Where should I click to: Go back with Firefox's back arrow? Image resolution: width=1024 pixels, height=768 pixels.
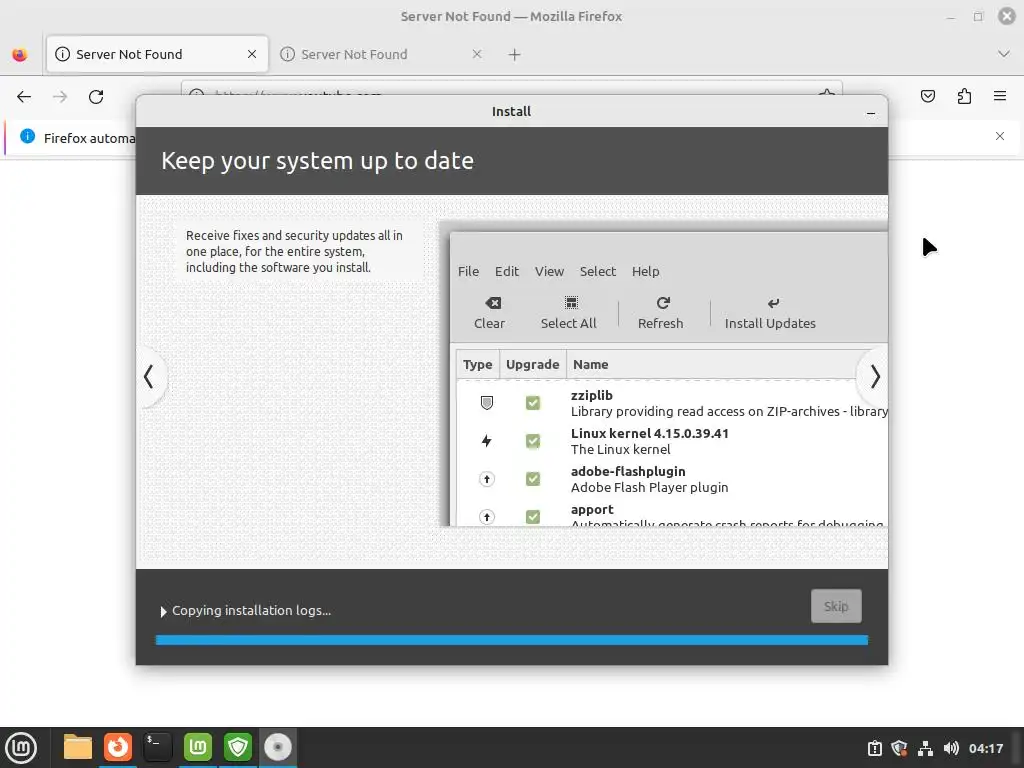24,97
